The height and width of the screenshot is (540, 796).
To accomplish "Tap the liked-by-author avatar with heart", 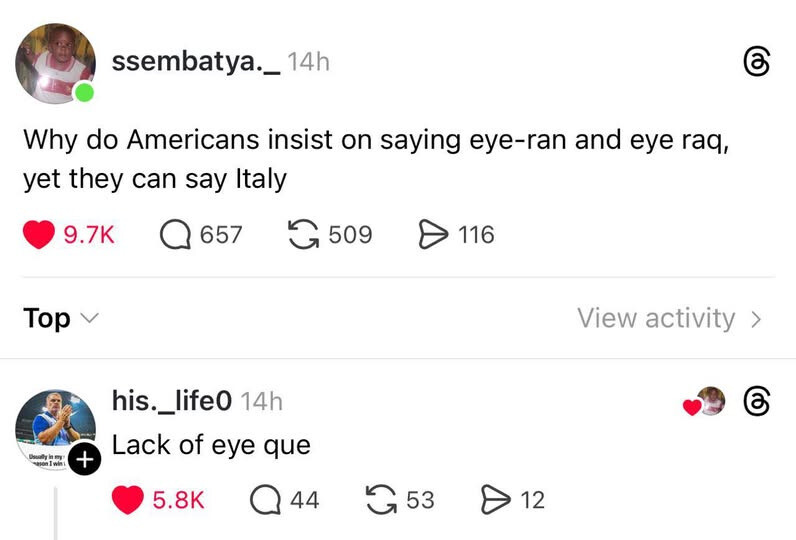I will point(705,401).
